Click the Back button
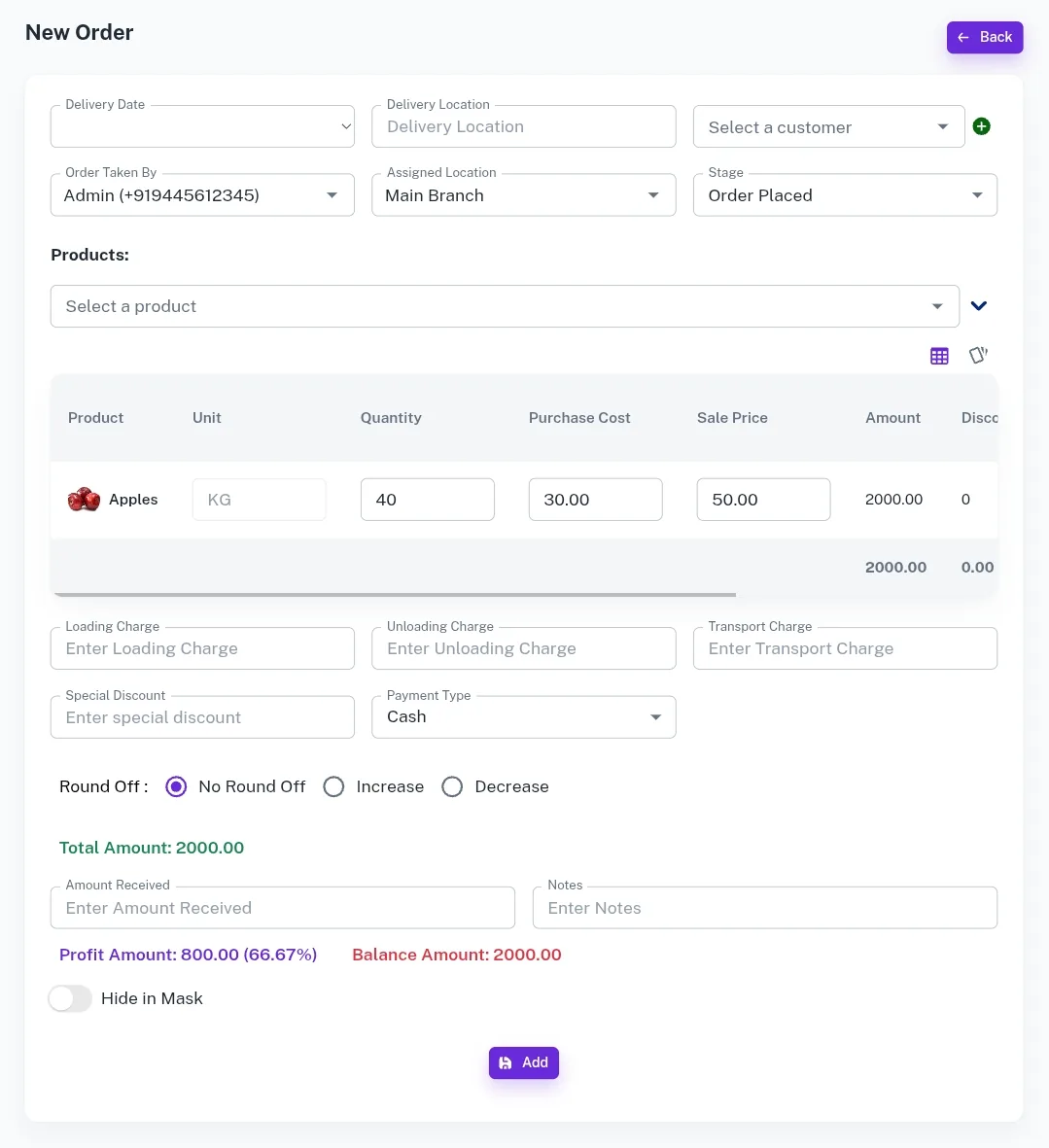Image resolution: width=1049 pixels, height=1148 pixels. 985,37
